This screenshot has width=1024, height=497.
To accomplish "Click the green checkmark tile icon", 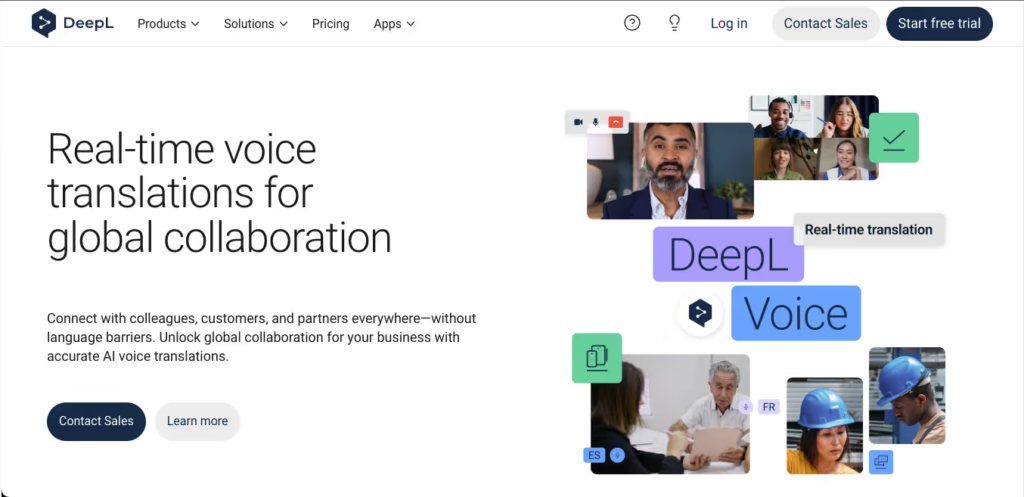I will click(x=893, y=138).
